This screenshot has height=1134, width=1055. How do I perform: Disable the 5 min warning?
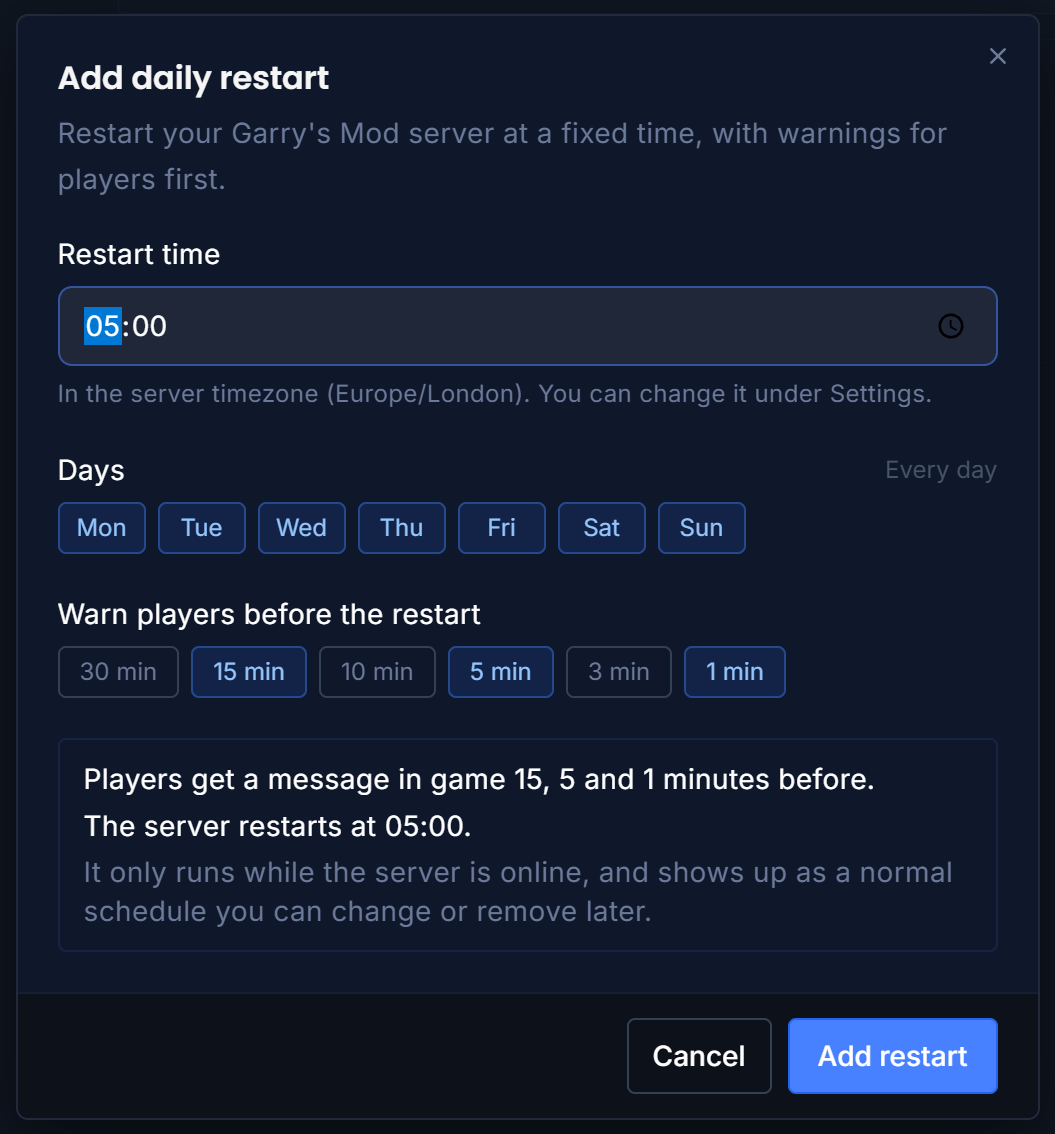(501, 672)
